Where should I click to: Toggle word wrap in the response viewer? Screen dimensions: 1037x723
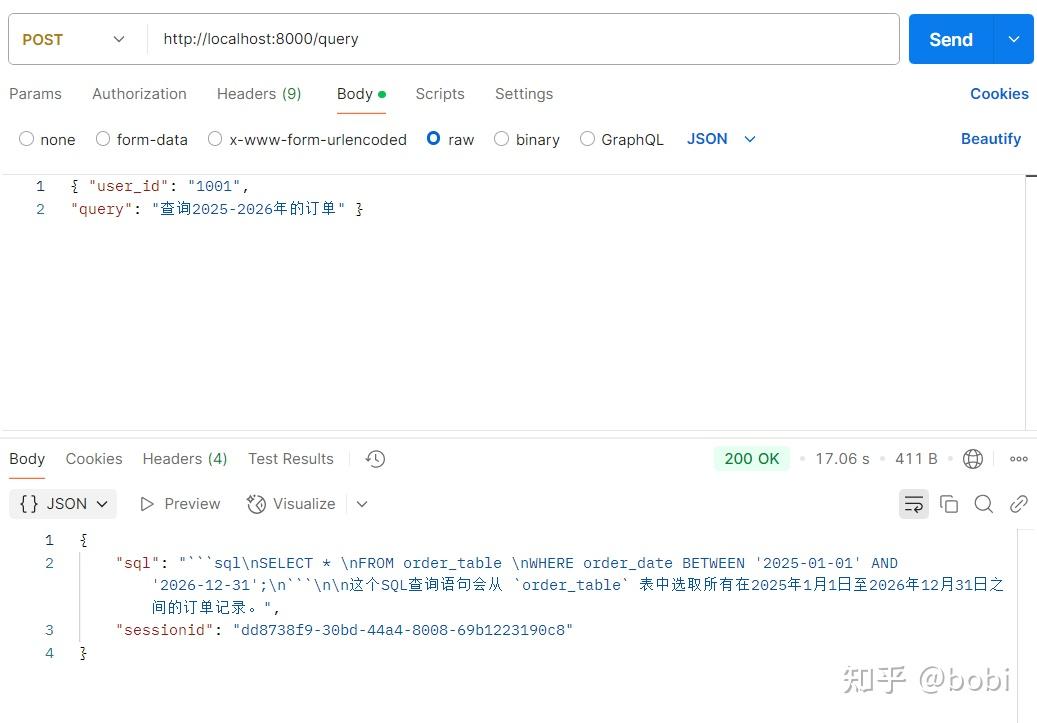pos(913,504)
